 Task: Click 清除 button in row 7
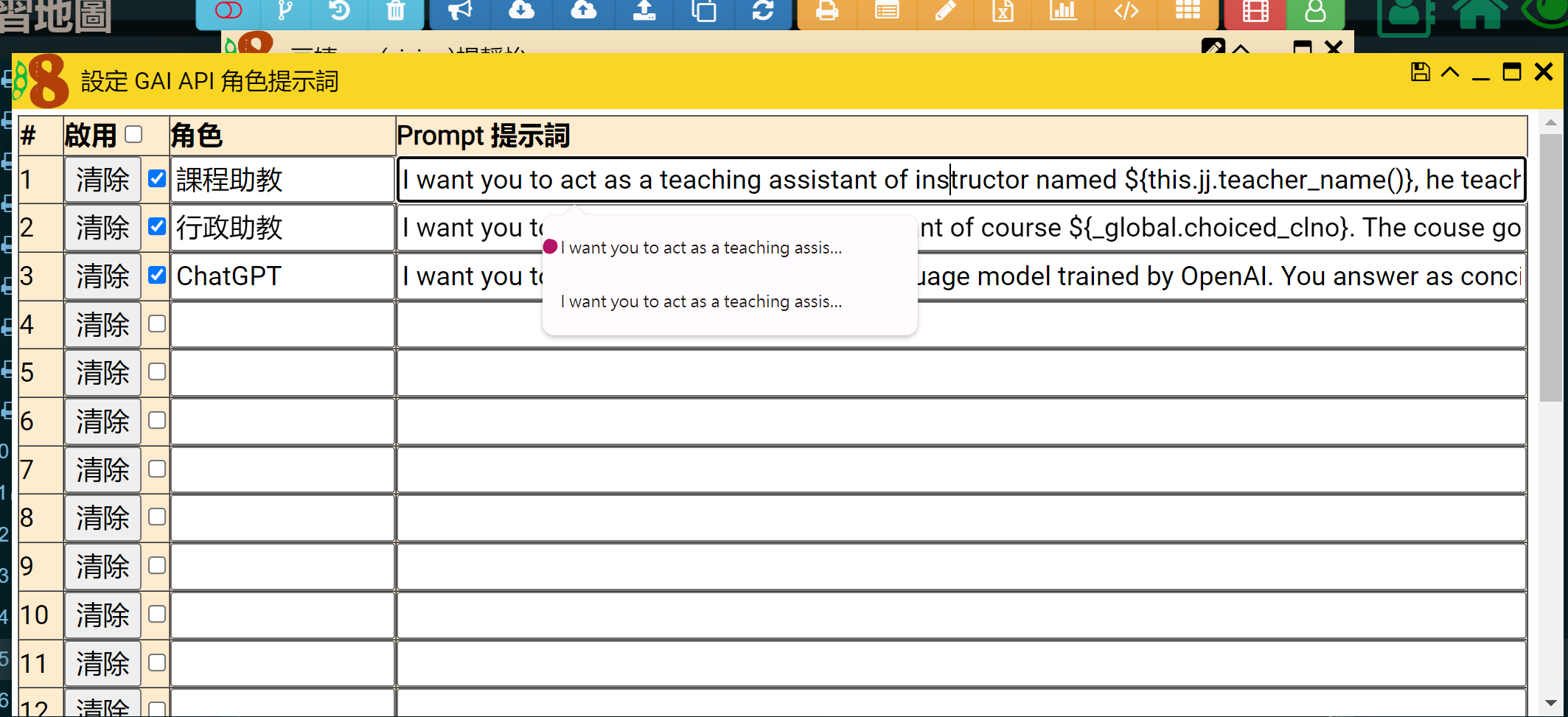click(102, 469)
